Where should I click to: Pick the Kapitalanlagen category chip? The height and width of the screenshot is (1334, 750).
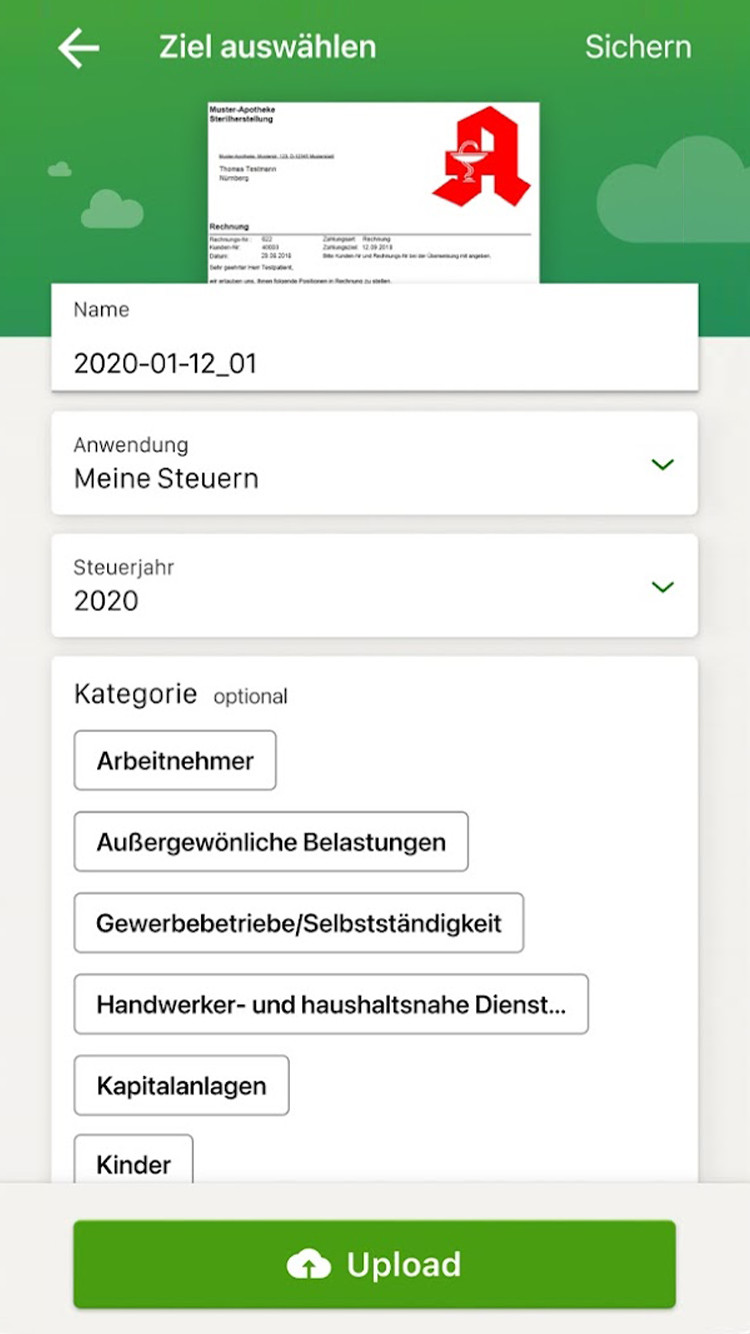[x=181, y=1085]
